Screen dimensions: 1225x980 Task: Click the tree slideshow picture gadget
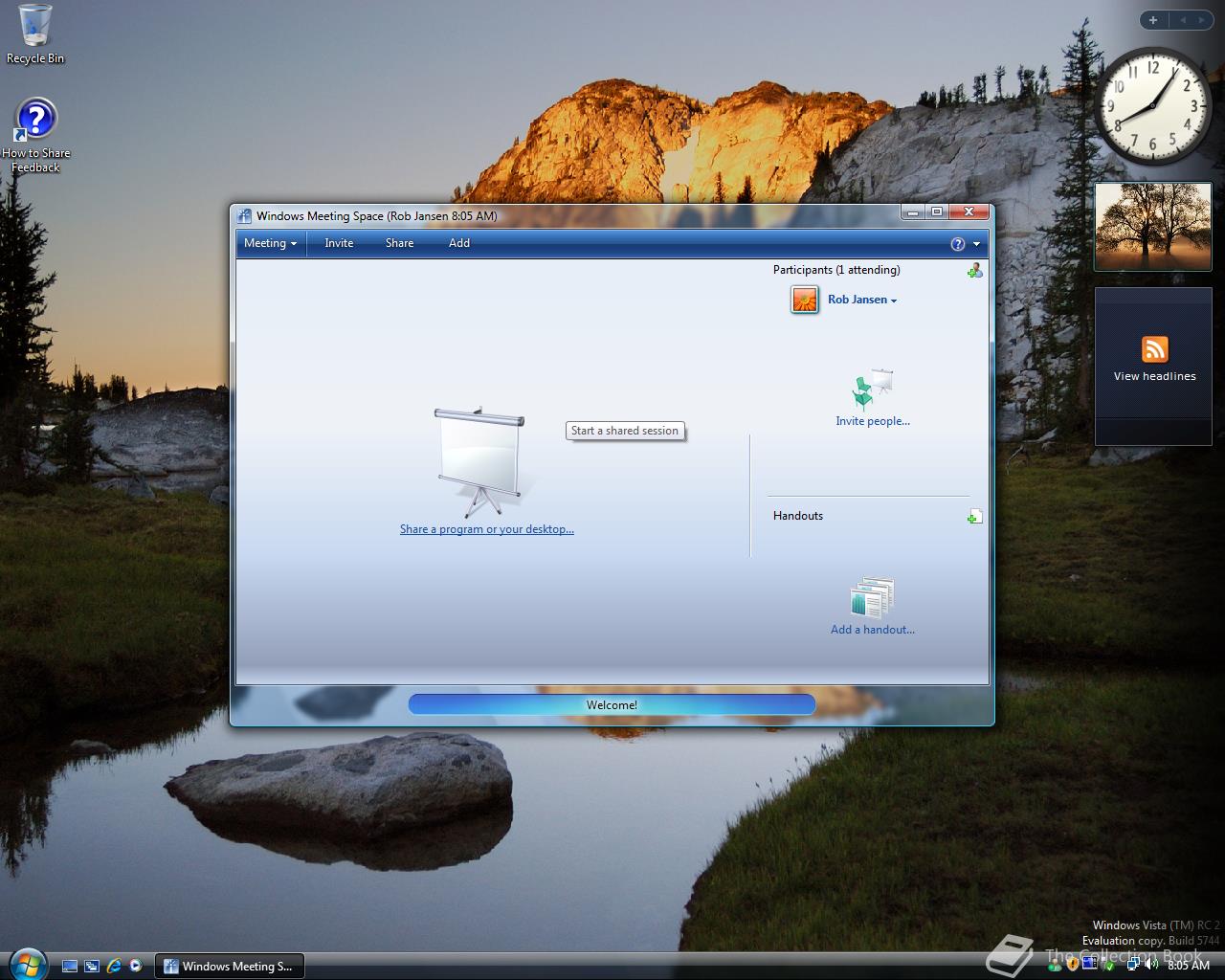(1153, 227)
